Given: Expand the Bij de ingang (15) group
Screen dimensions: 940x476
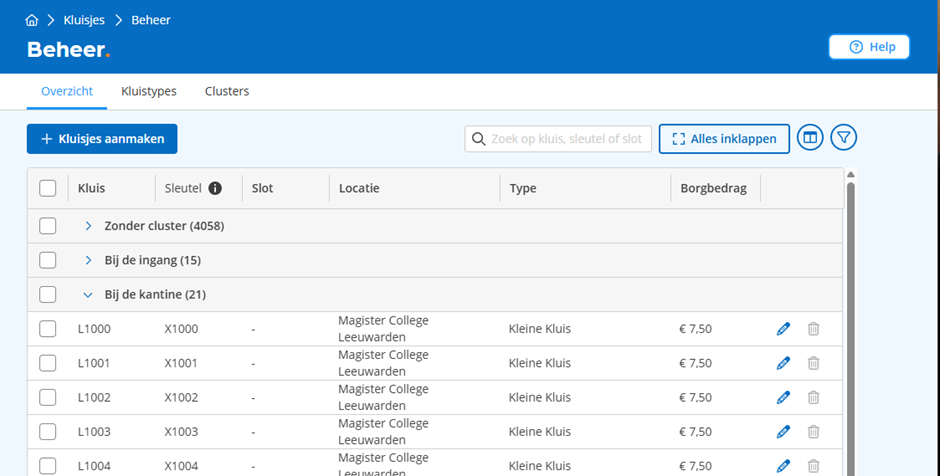Looking at the screenshot, I should coord(88,260).
